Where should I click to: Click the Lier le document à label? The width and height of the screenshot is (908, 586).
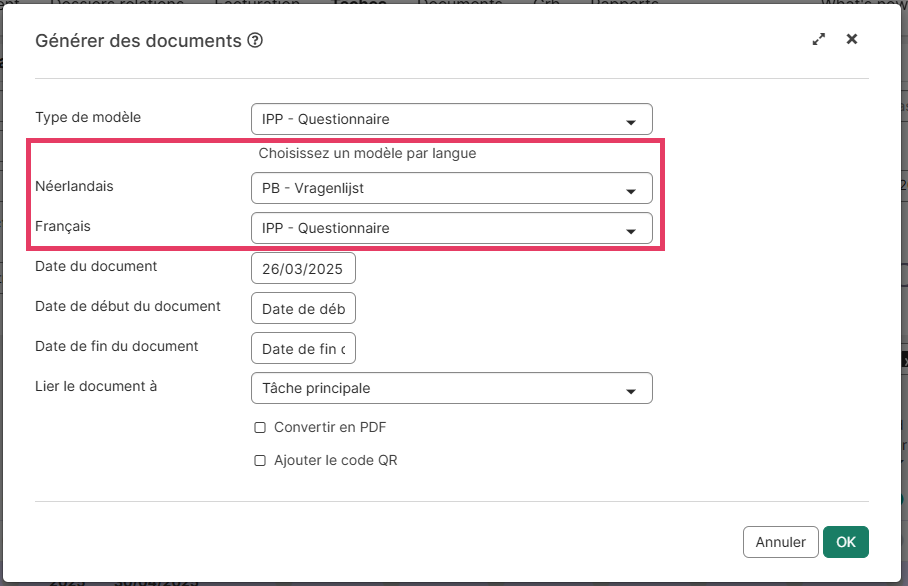coord(96,386)
